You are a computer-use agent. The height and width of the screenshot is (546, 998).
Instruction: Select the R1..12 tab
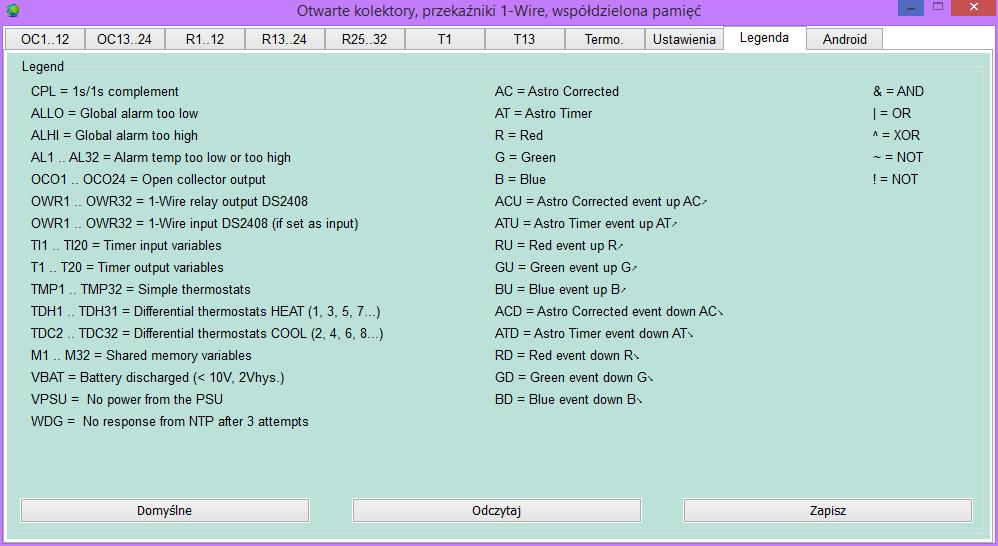204,39
